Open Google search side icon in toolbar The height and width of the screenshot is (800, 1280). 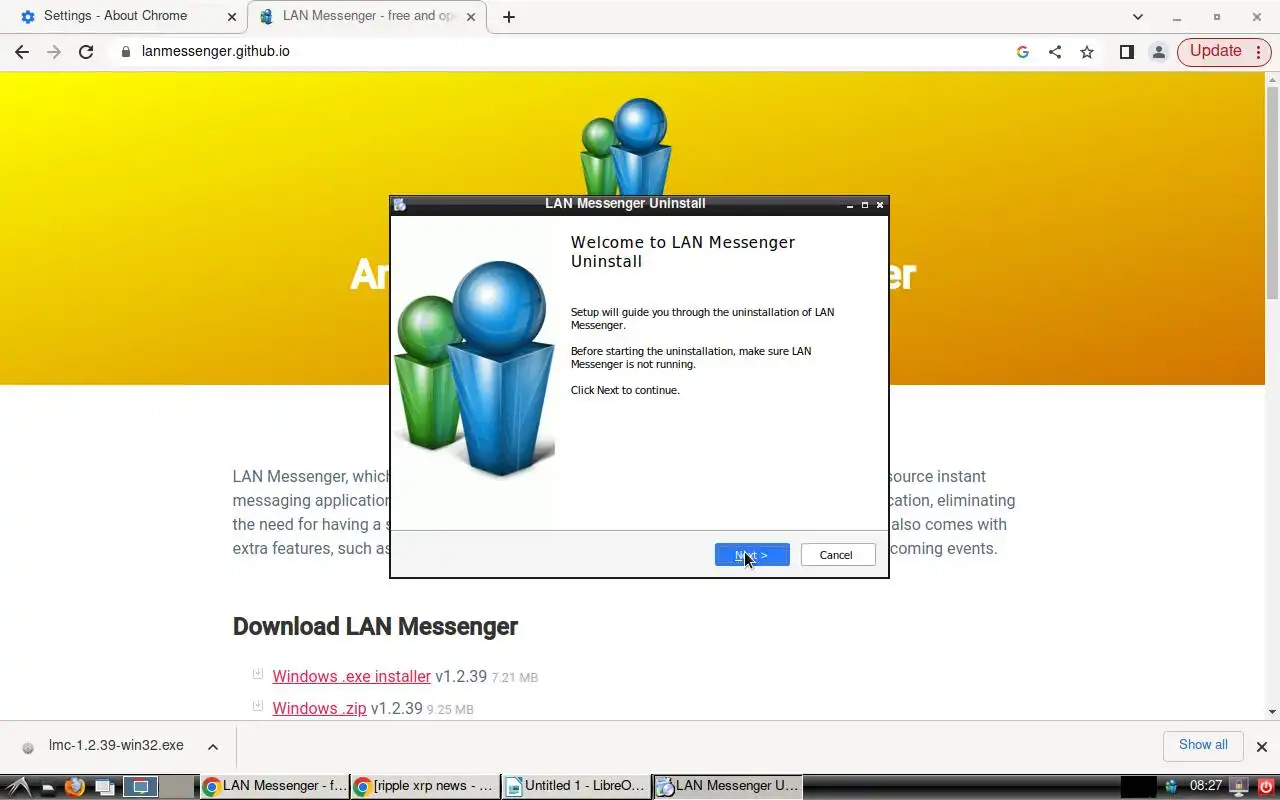coord(1022,52)
